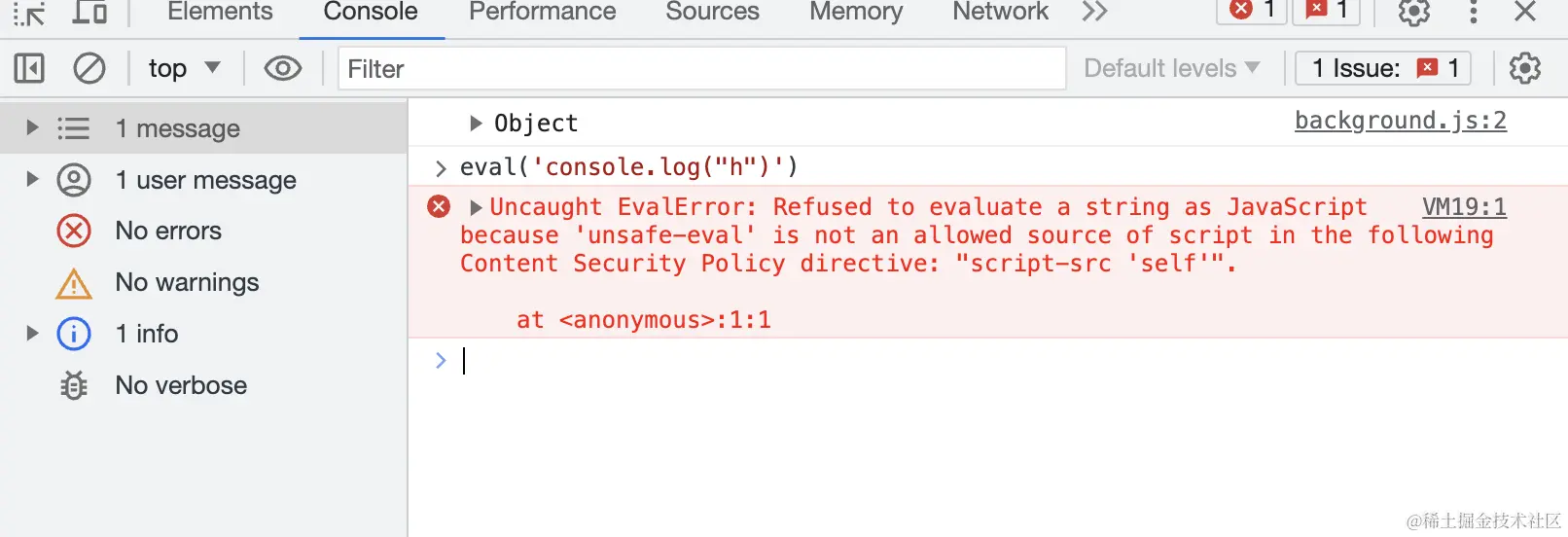Viewport: 1568px width, 537px height.
Task: Open the top context dropdown
Action: click(x=184, y=68)
